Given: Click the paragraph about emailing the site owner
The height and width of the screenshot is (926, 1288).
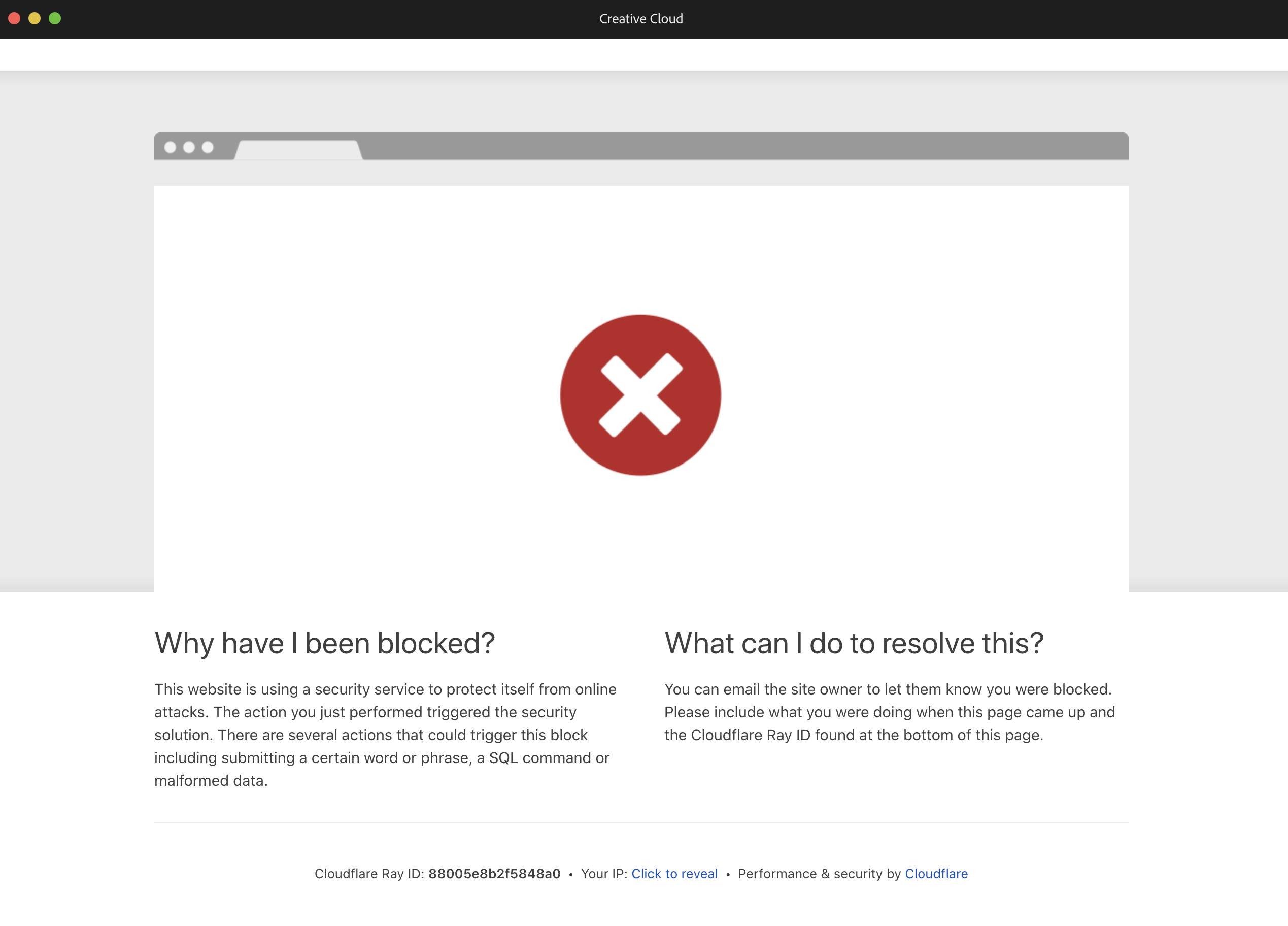Looking at the screenshot, I should [x=888, y=712].
